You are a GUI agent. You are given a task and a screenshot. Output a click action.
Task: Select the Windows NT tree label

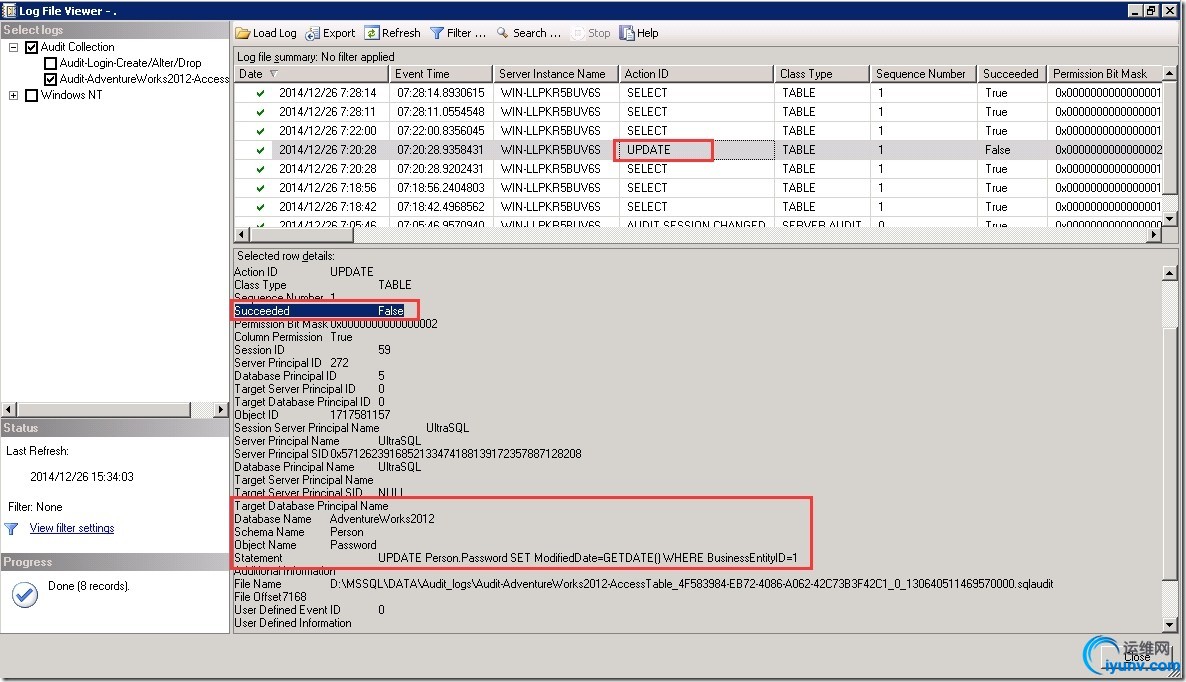[x=71, y=95]
